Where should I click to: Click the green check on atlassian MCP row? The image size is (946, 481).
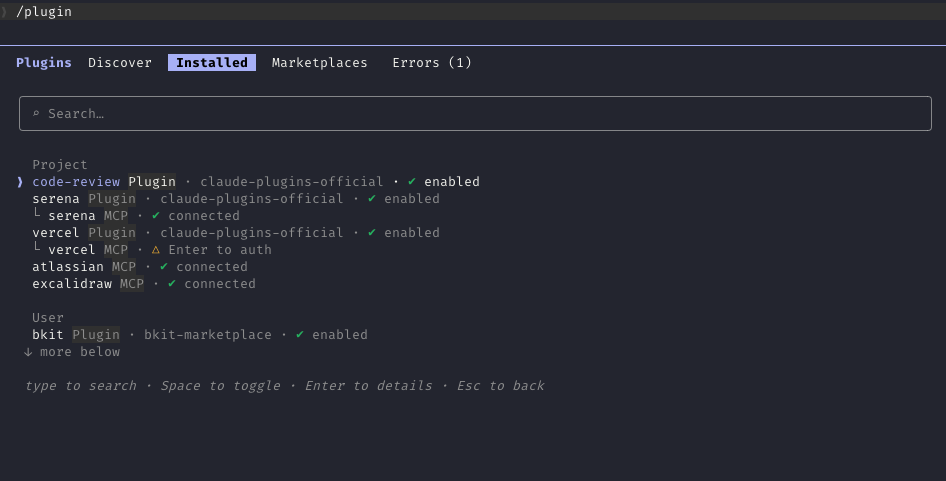(163, 266)
